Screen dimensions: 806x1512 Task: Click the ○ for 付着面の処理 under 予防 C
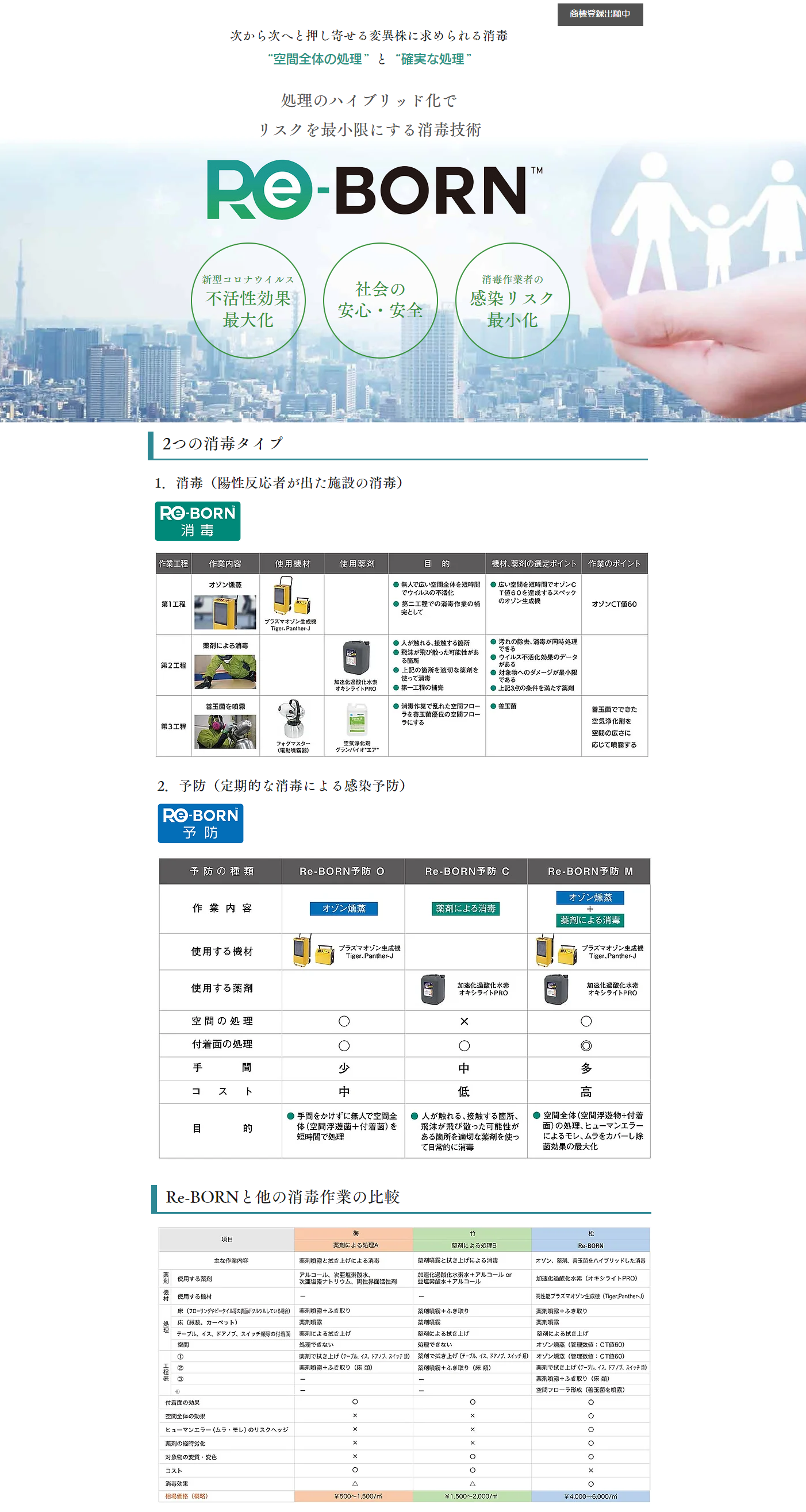[x=464, y=1045]
